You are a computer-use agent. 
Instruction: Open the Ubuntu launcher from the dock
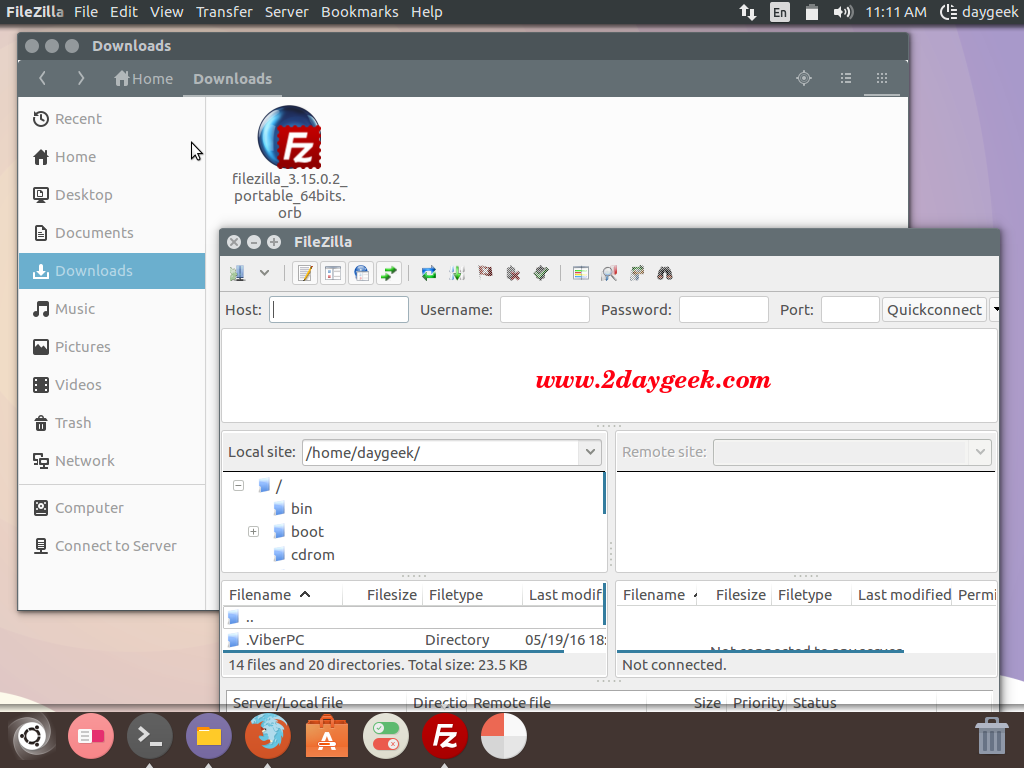point(31,737)
